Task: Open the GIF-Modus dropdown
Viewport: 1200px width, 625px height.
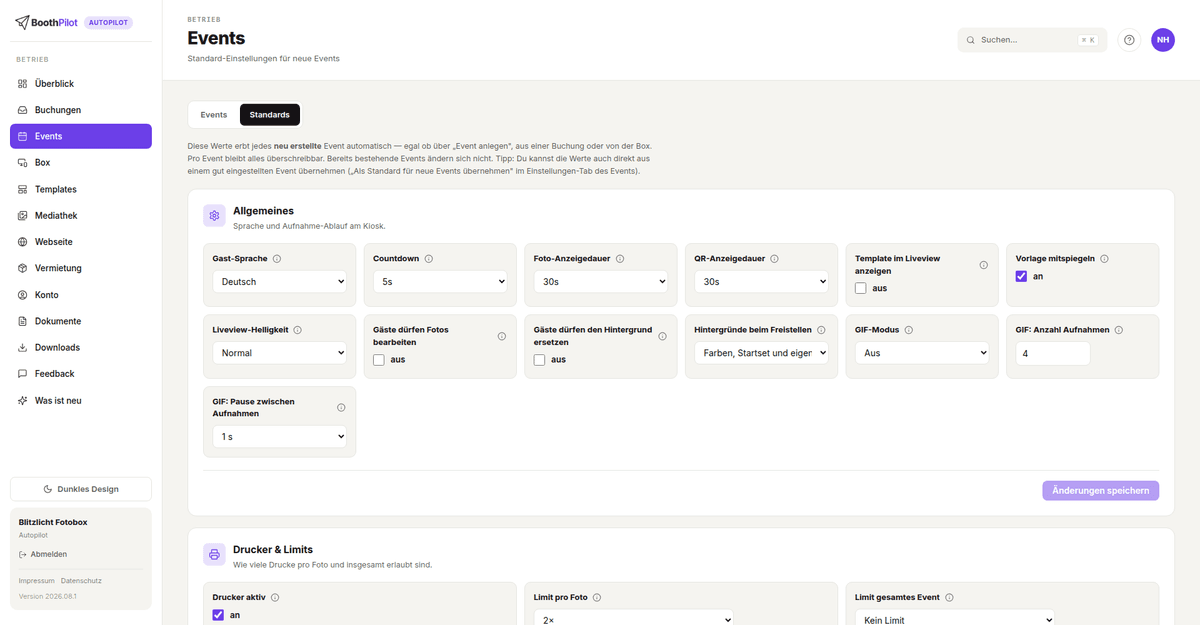Action: [922, 353]
